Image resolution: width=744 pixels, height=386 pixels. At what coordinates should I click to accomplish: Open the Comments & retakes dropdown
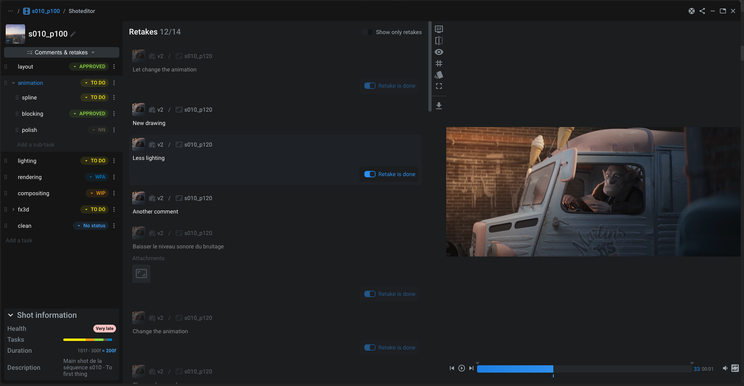click(x=62, y=52)
